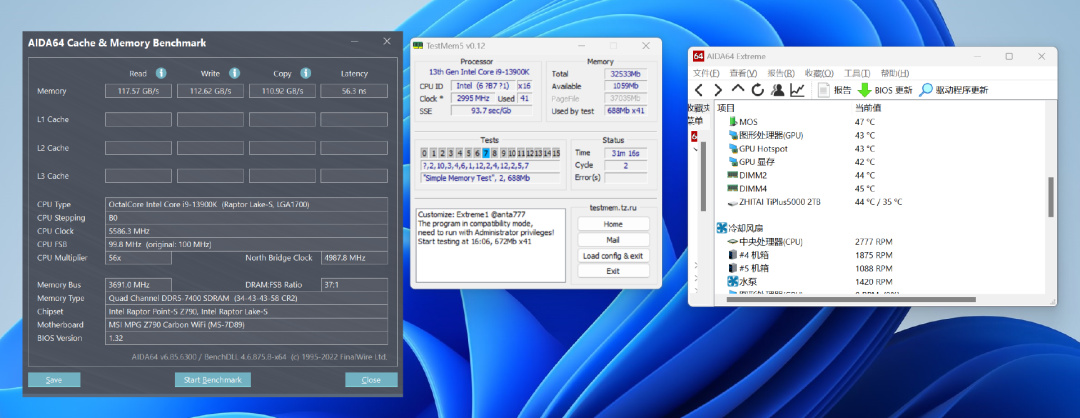Click the Start Benchmark button

(x=212, y=380)
